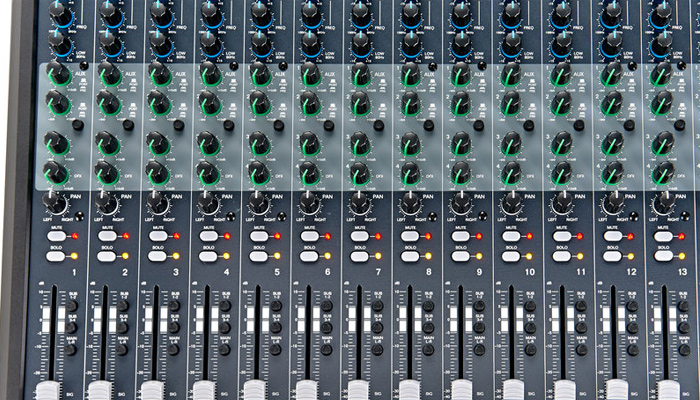Mute channel 13
The width and height of the screenshot is (700, 400).
click(x=664, y=236)
